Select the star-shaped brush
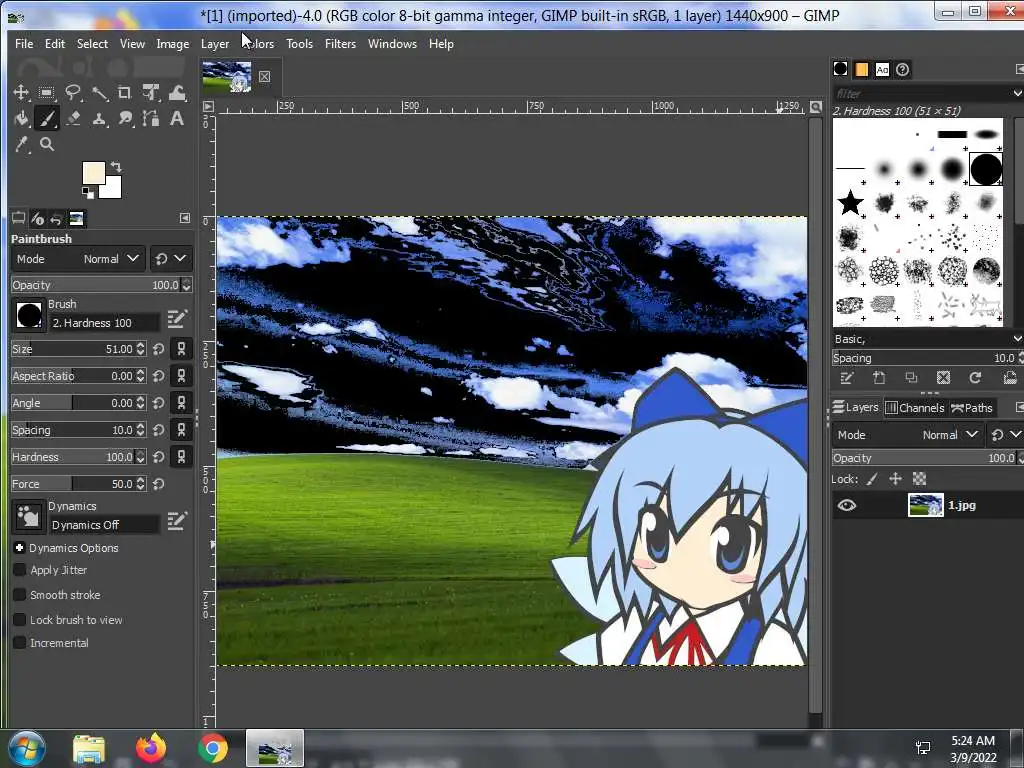 pos(850,203)
